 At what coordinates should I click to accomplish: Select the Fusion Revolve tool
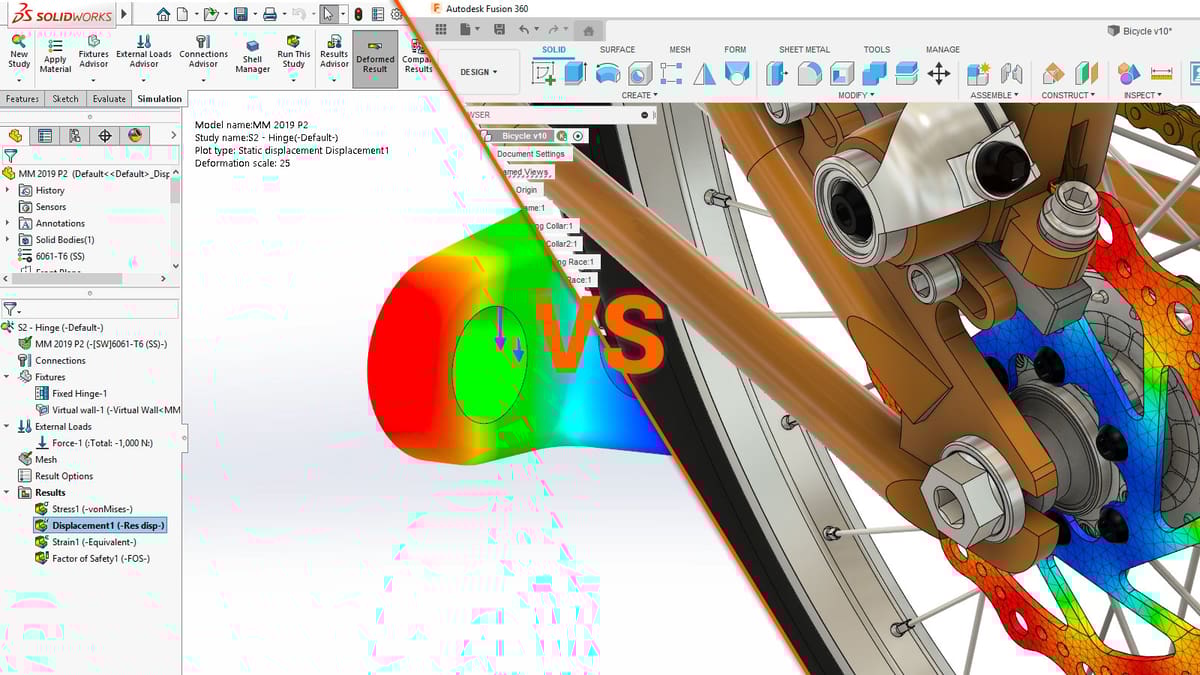tap(608, 73)
